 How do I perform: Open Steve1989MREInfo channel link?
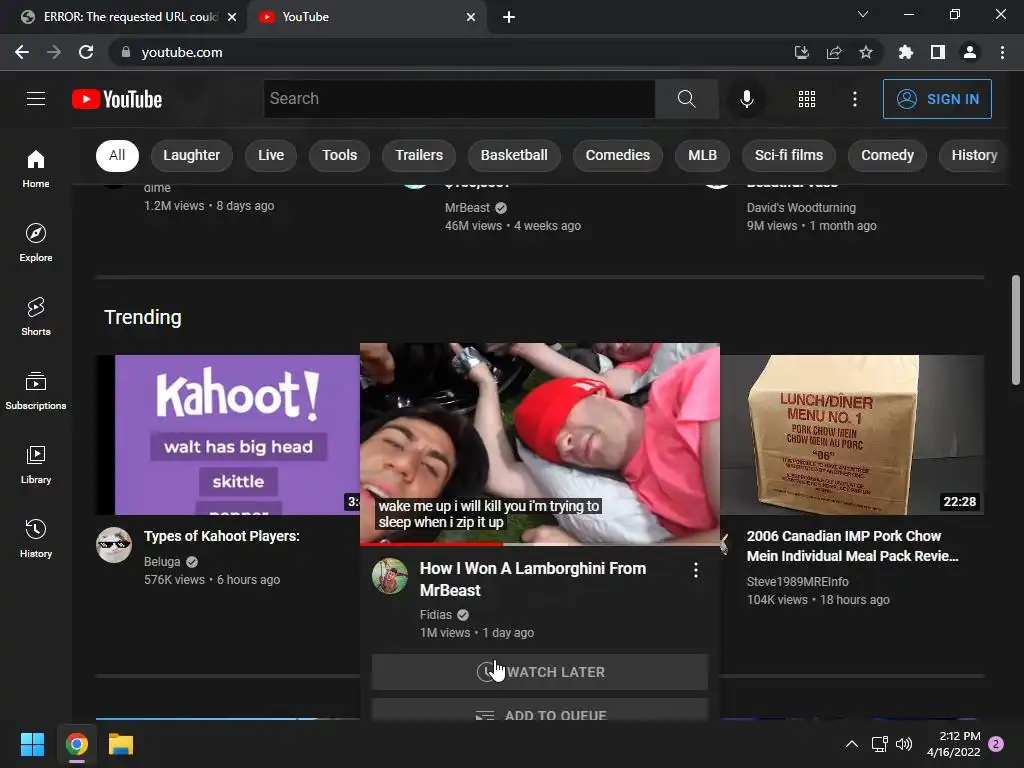797,582
